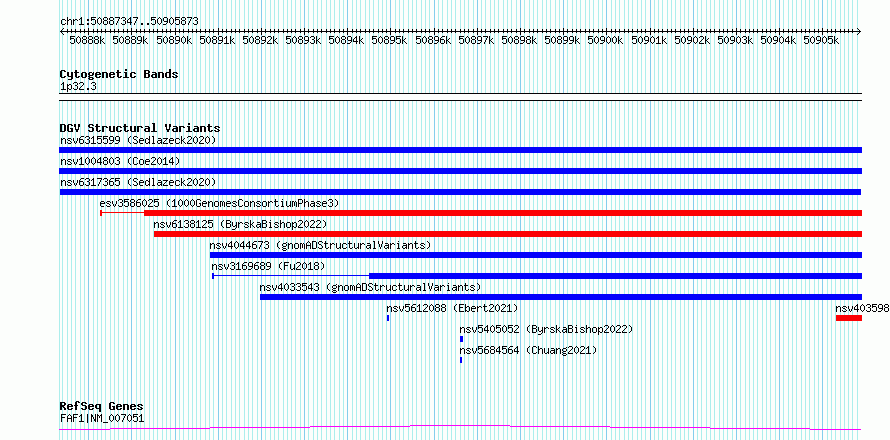The height and width of the screenshot is (440, 890).
Task: Click the 50889k ruler tick label
Action: click(130, 40)
